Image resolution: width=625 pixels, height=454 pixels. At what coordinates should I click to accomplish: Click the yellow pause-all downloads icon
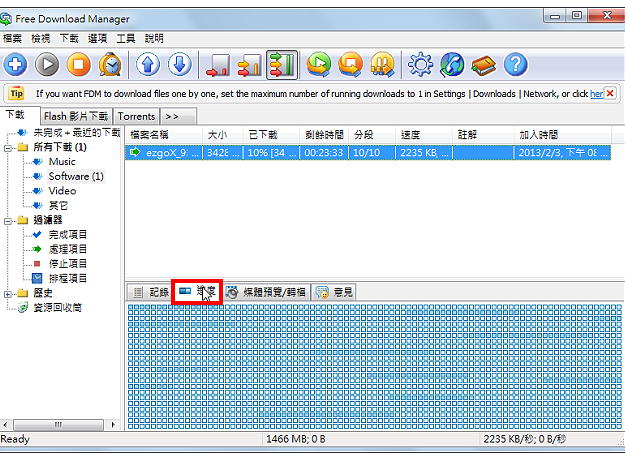point(382,64)
